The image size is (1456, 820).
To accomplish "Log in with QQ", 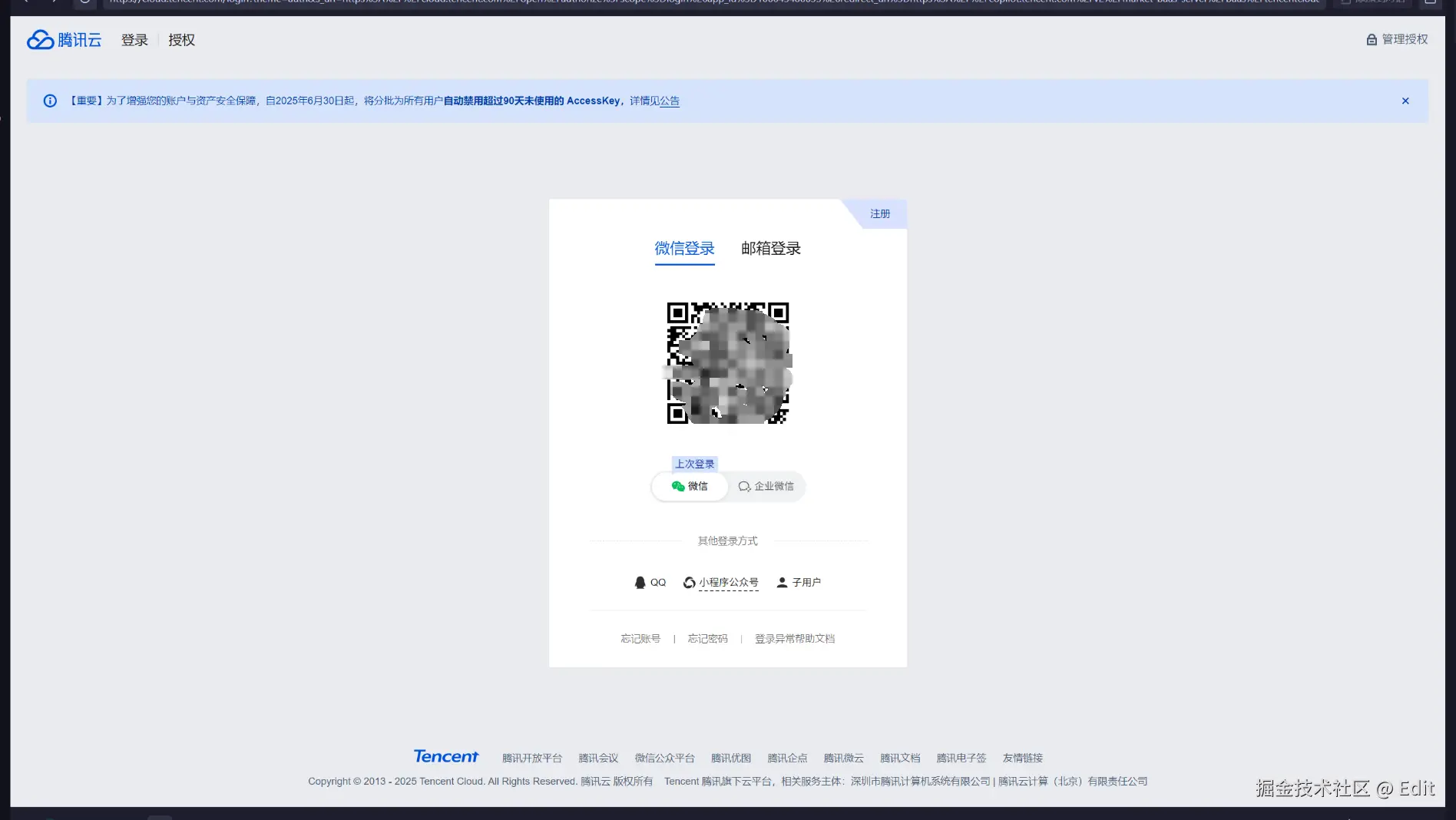I will (x=650, y=582).
